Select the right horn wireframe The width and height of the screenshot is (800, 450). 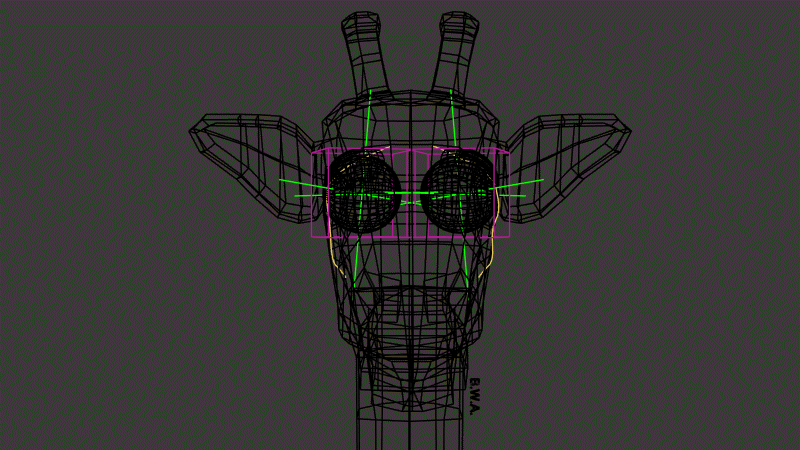(455, 54)
